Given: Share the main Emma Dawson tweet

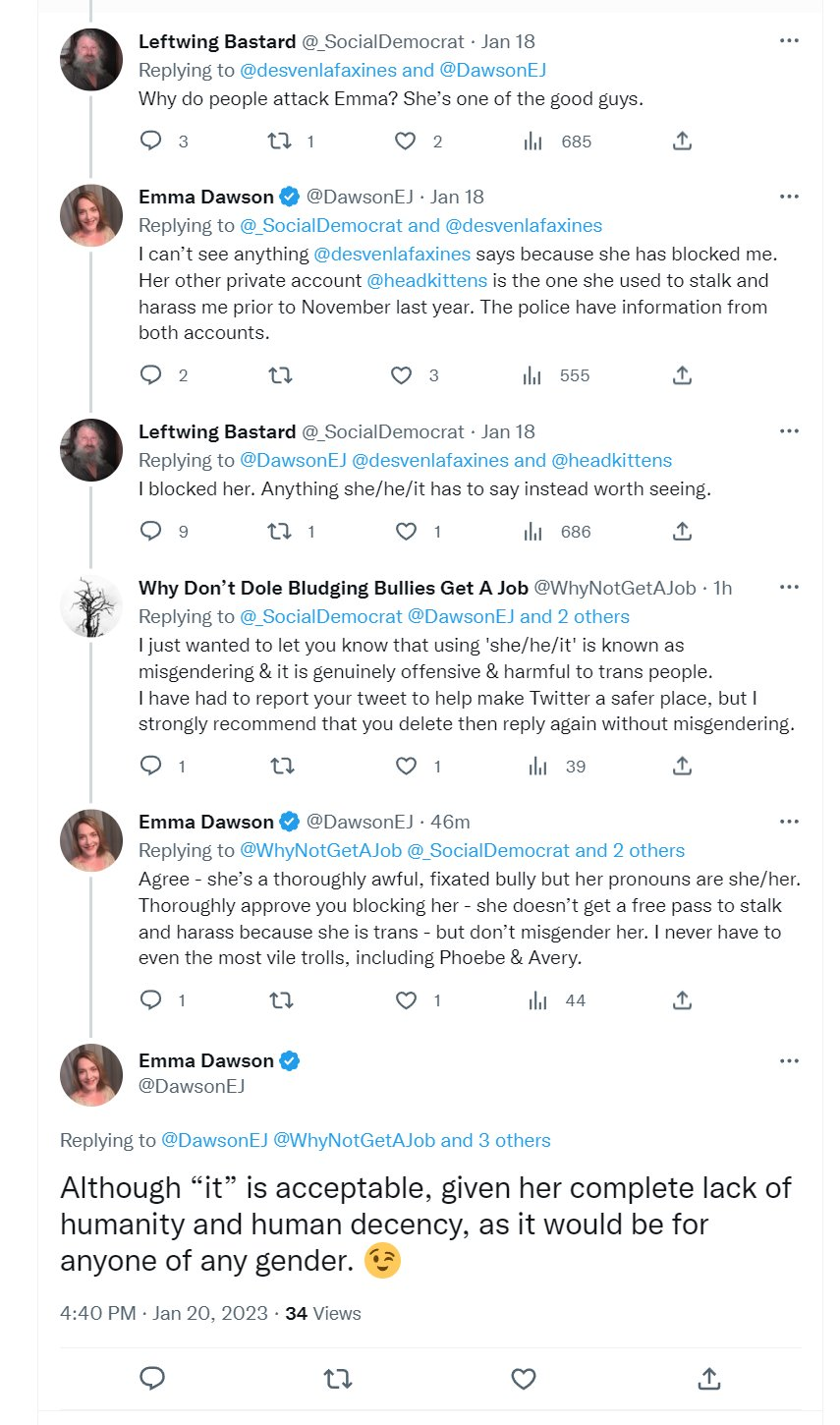Looking at the screenshot, I should click(x=708, y=1379).
